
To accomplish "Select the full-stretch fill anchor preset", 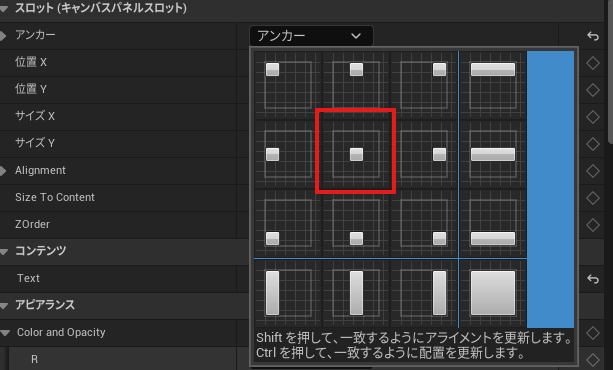I will pyautogui.click(x=493, y=293).
